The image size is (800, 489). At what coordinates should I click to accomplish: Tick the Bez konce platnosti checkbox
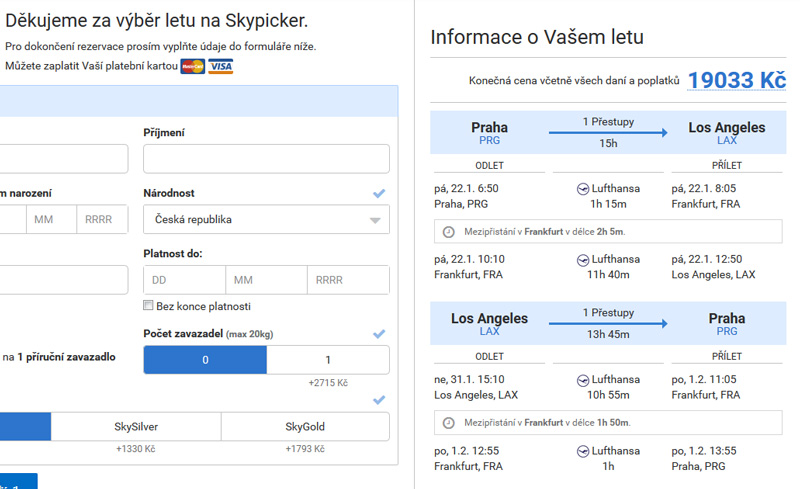point(148,305)
